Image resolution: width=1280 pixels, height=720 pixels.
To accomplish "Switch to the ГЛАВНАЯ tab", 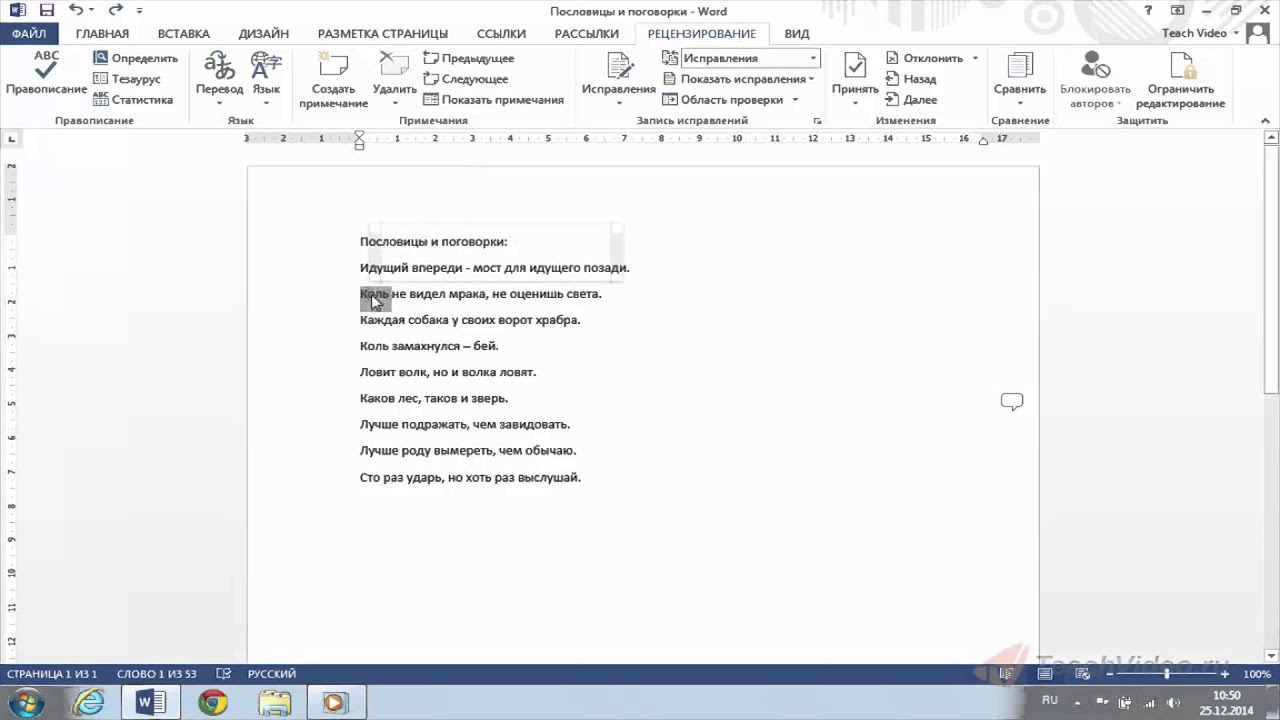I will pos(102,33).
